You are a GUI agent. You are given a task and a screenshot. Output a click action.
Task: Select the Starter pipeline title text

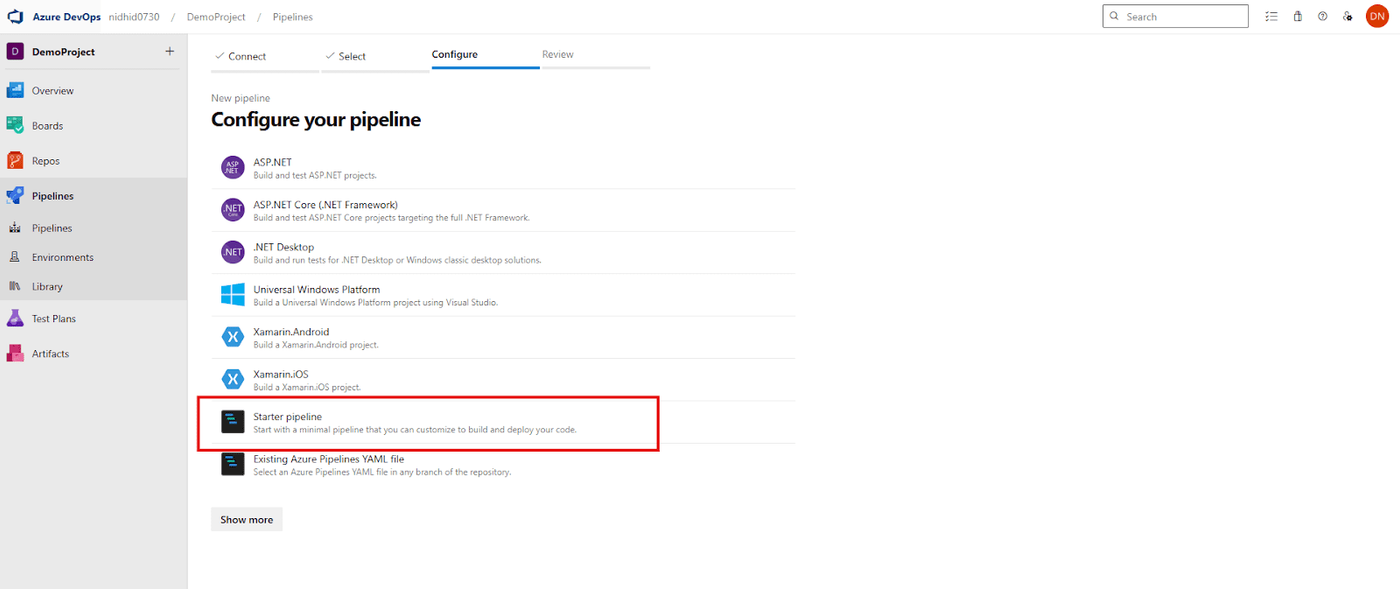(x=287, y=416)
